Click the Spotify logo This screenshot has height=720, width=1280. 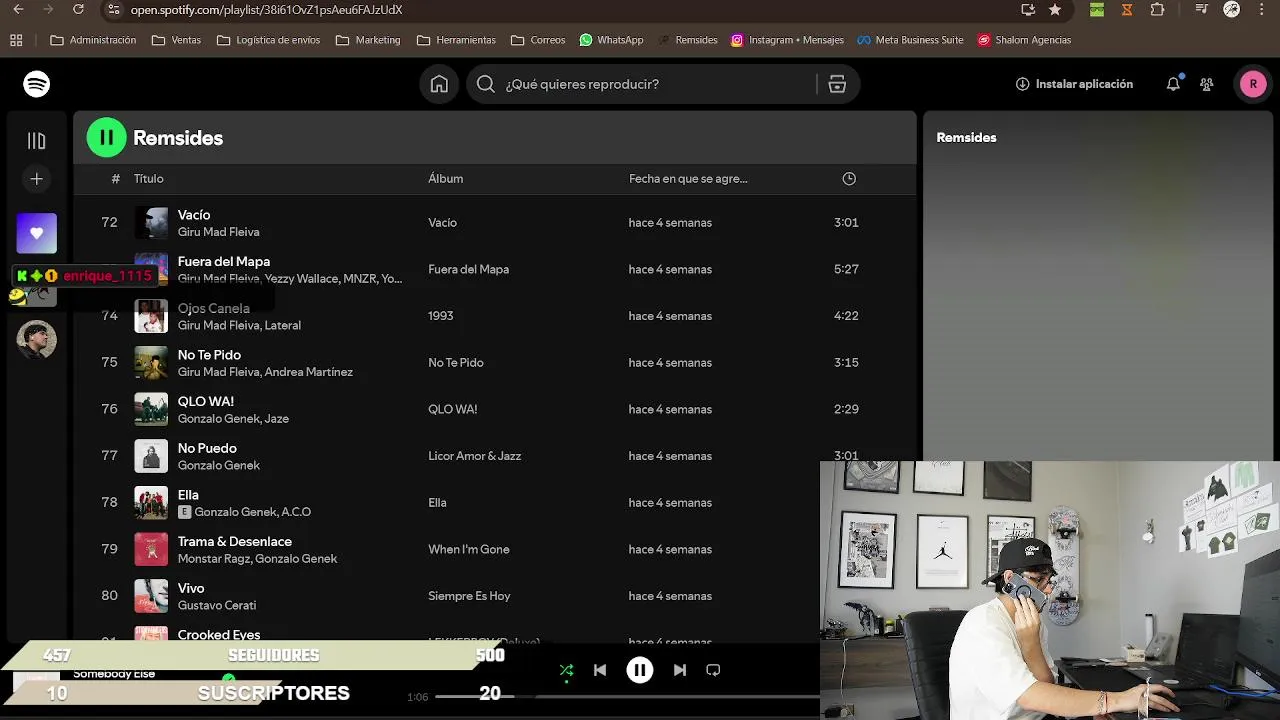click(37, 84)
